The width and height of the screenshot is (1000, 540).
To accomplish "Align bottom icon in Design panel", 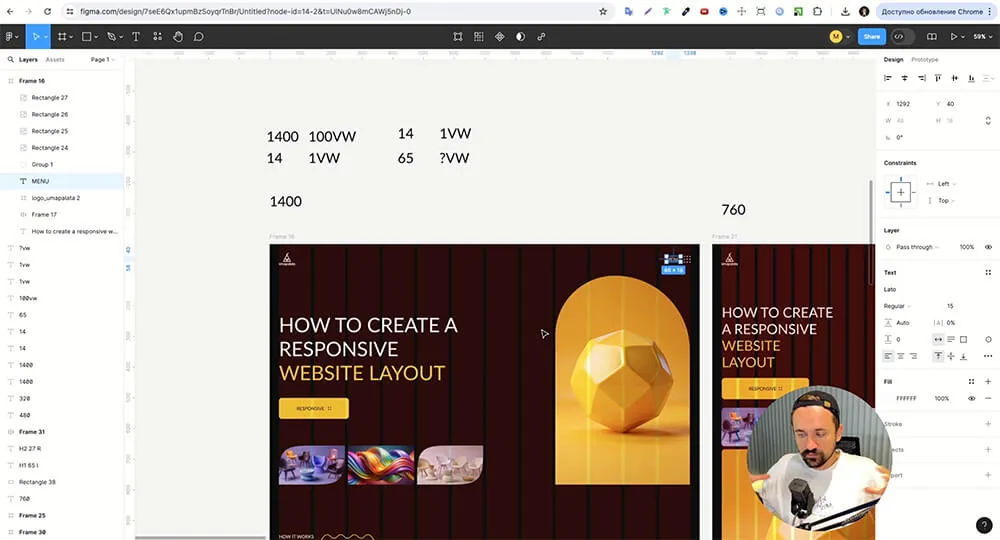I will (x=971, y=78).
